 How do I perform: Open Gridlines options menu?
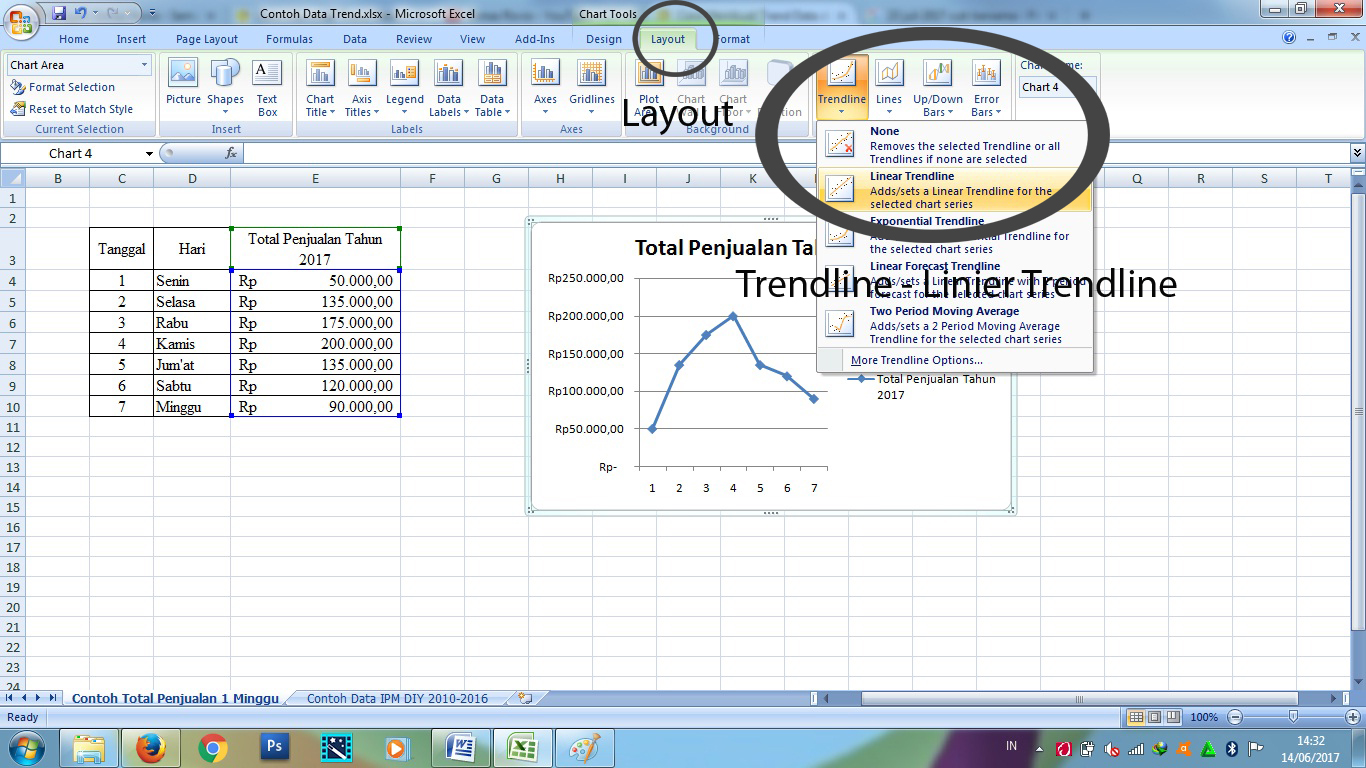[592, 88]
